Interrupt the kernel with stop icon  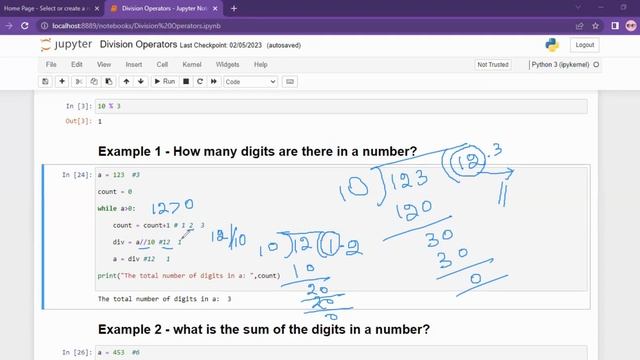186,82
